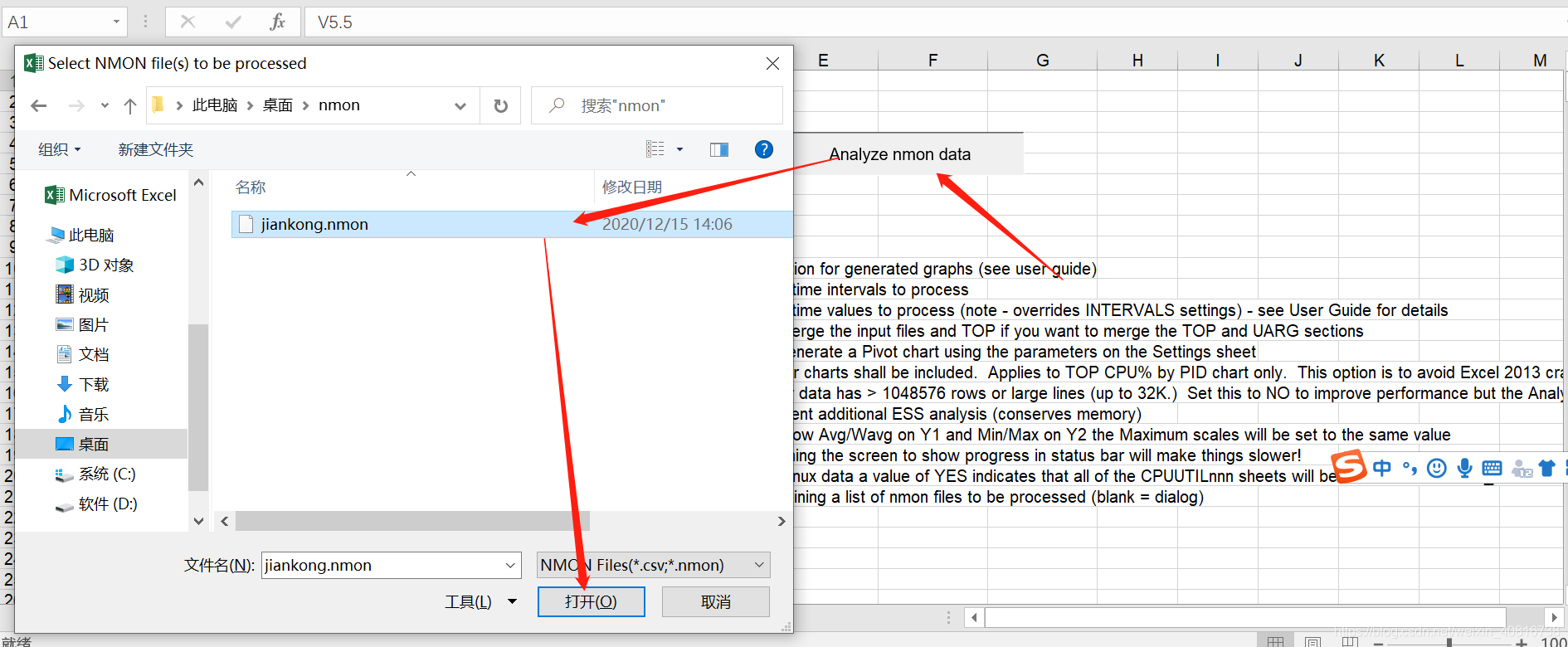Viewport: 1568px width, 647px height.
Task: Open recent locations dropdown arrow
Action: [x=105, y=105]
